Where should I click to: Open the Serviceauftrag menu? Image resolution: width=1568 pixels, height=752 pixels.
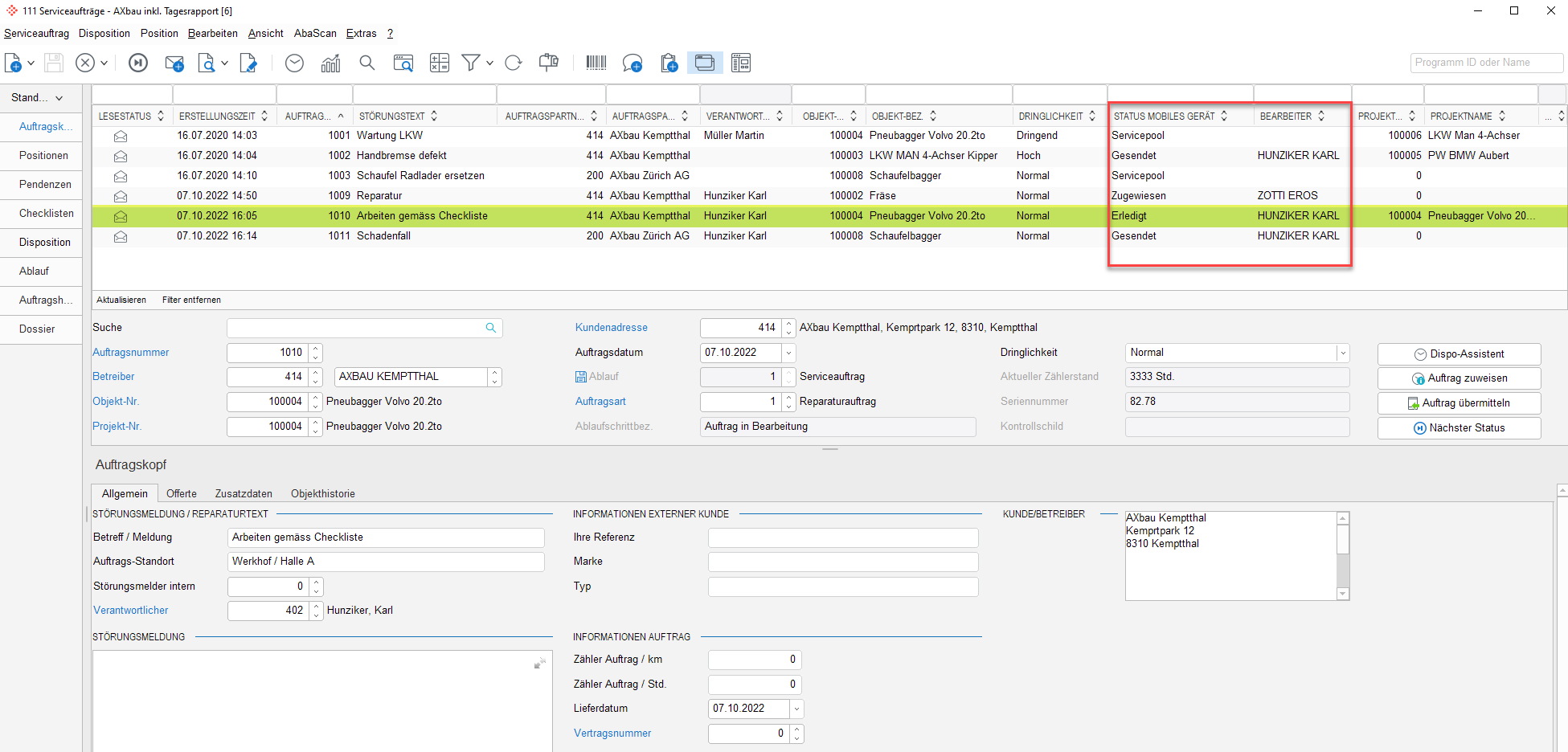pos(36,33)
